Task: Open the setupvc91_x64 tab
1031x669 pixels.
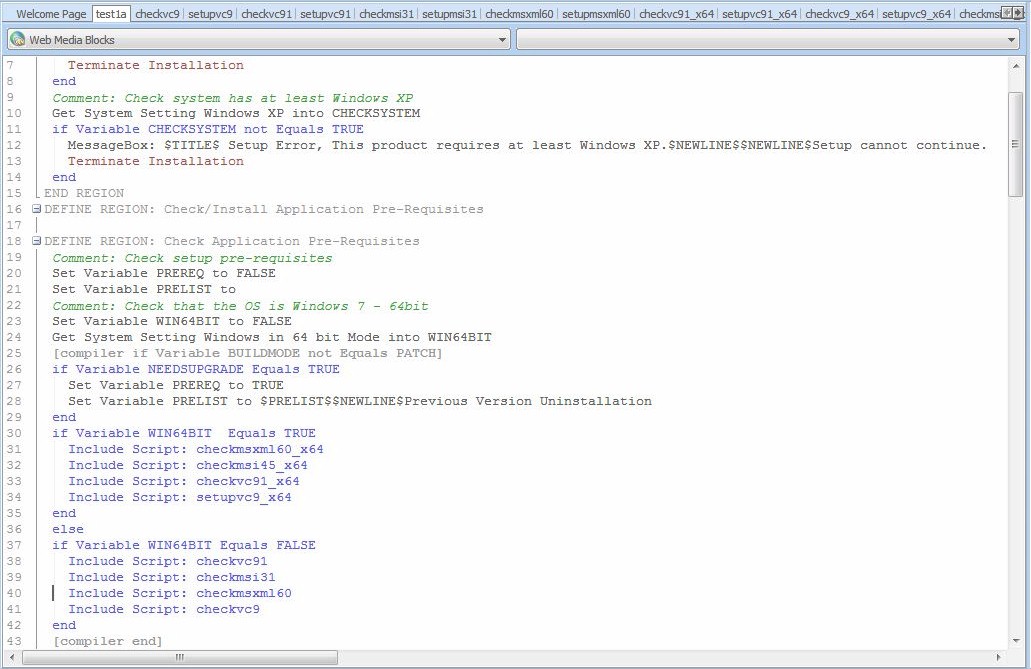Action: [759, 14]
